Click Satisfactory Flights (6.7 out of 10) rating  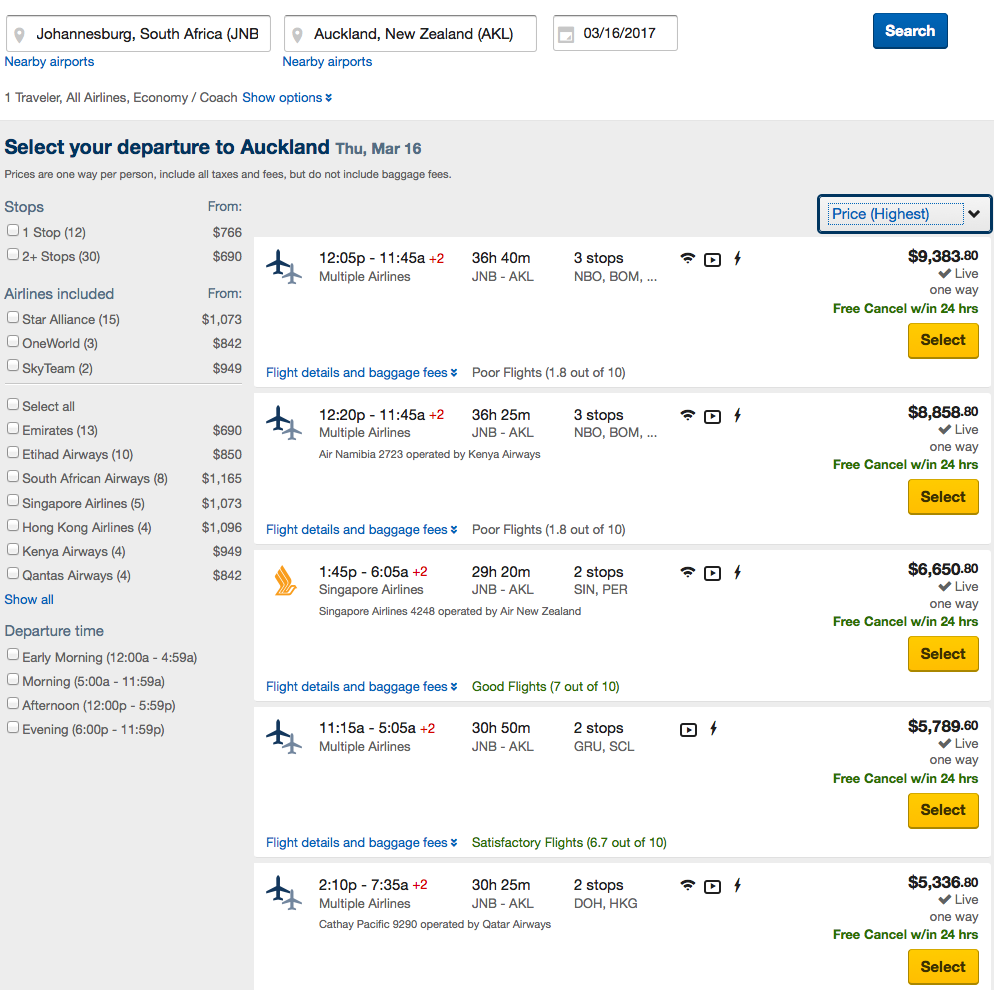[x=569, y=843]
